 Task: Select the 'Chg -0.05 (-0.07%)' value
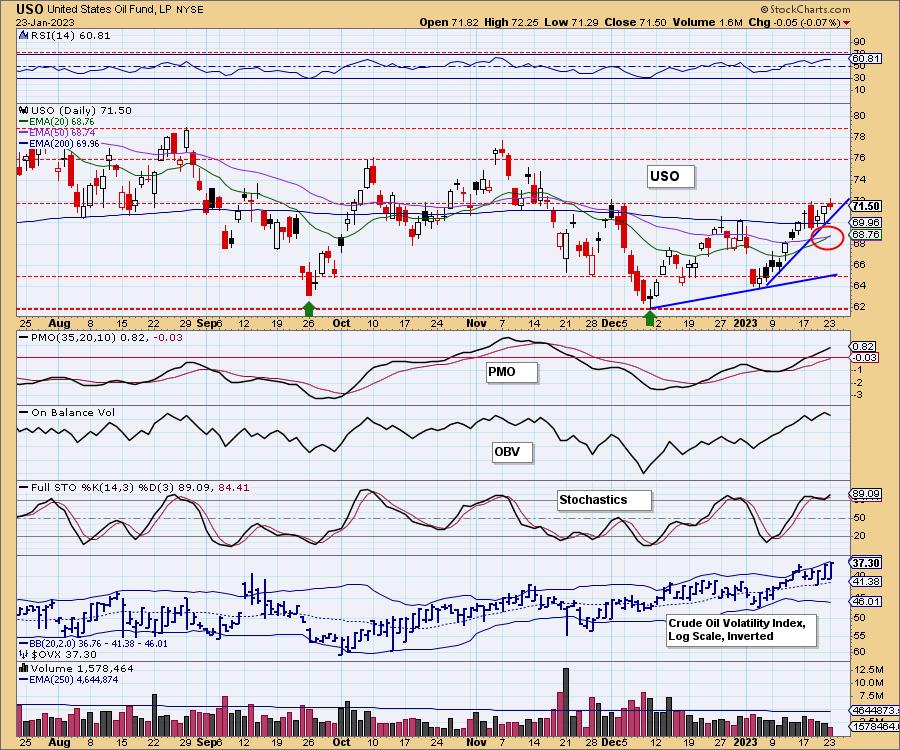795,22
